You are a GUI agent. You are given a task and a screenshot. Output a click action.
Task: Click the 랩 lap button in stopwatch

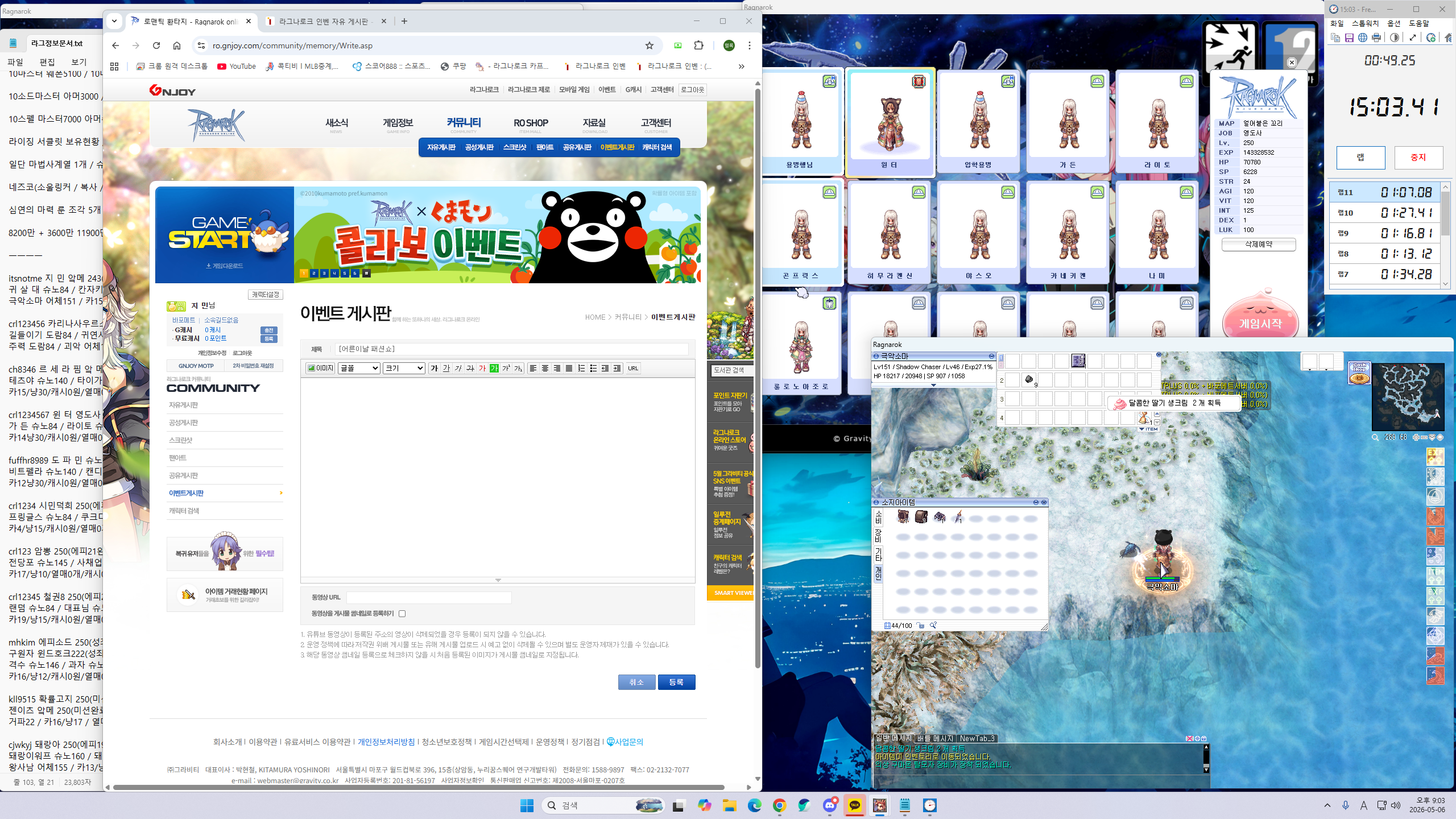(1360, 158)
